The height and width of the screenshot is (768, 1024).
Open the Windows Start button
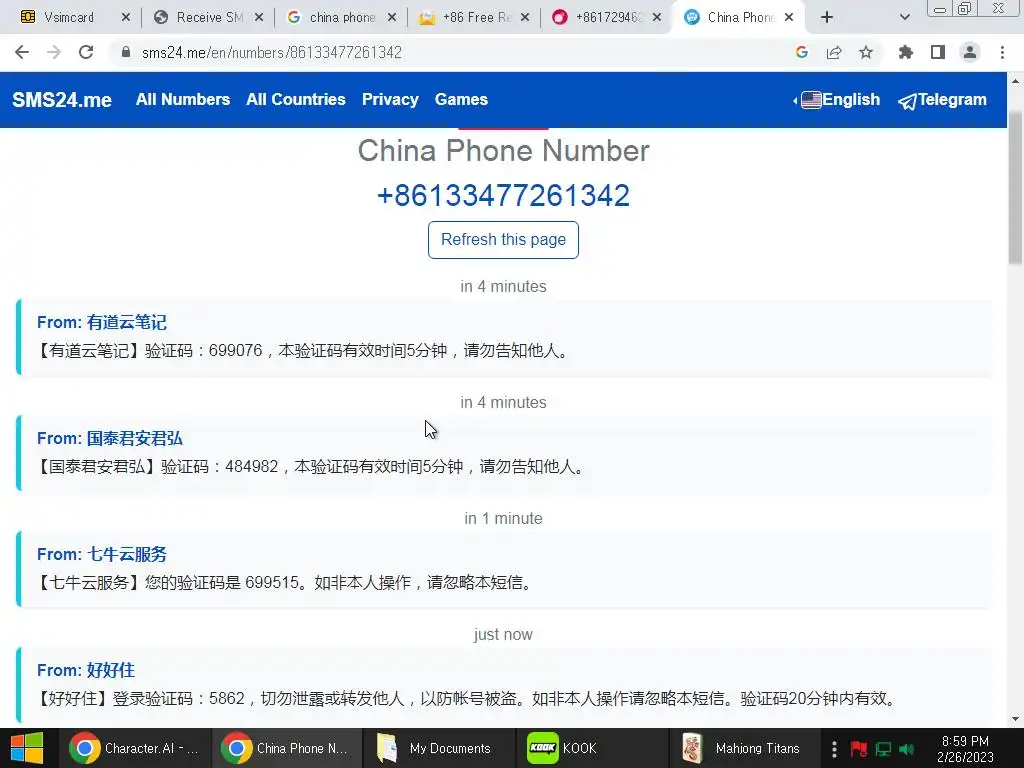coord(27,748)
